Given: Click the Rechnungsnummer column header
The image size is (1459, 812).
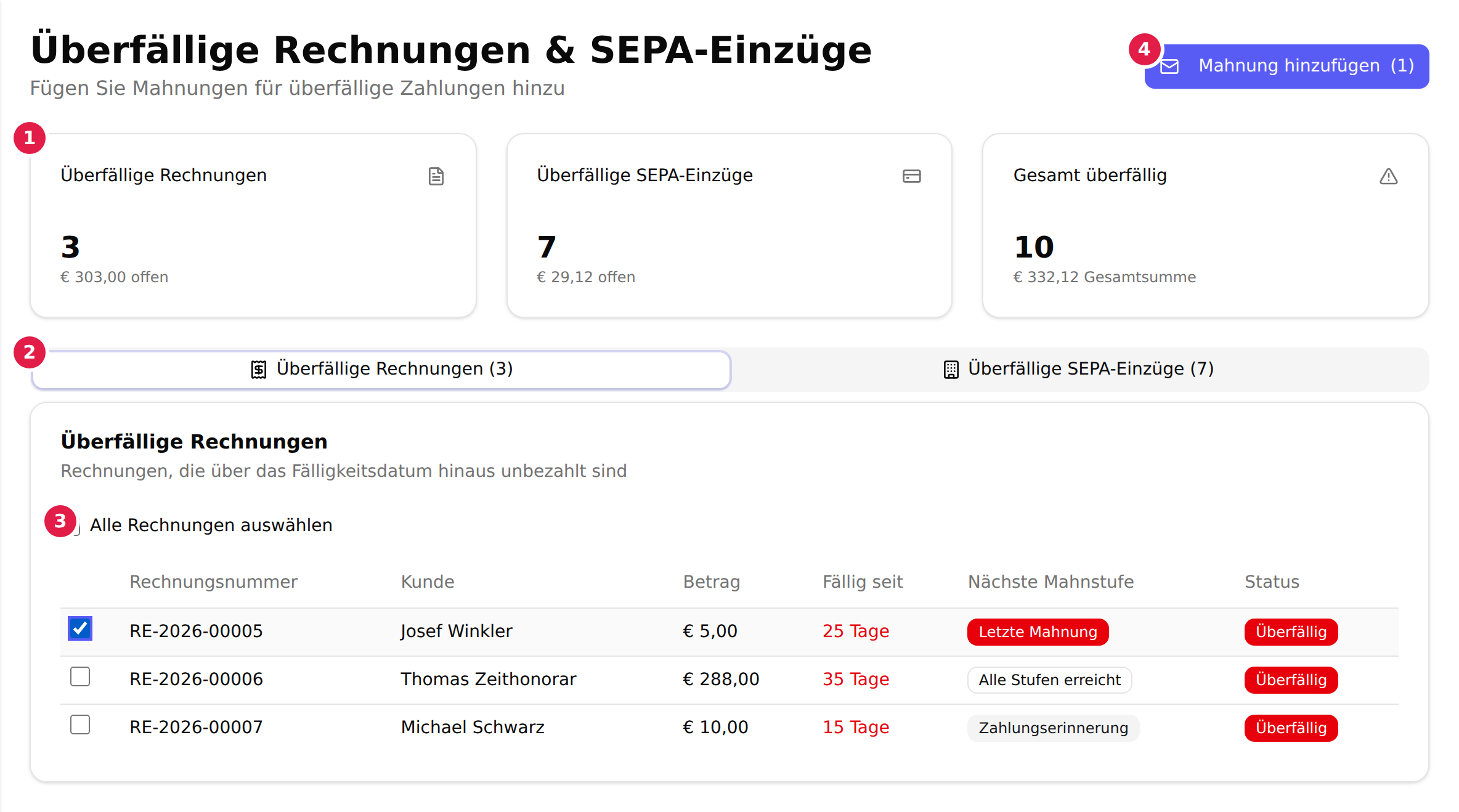Looking at the screenshot, I should [x=213, y=582].
